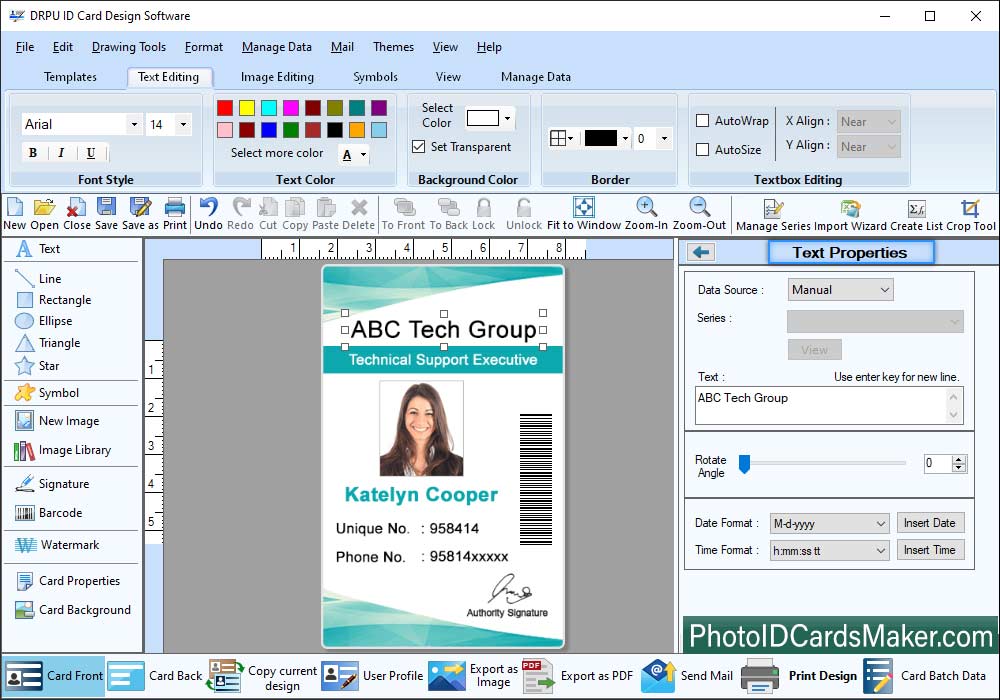This screenshot has width=1000, height=700.
Task: Switch to the Templates ribbon tab
Action: pos(70,77)
